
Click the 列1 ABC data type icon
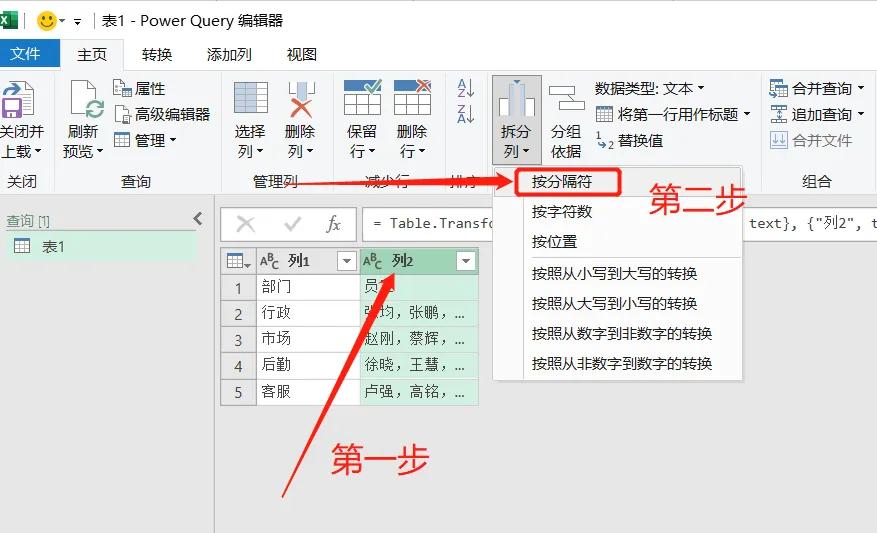[x=270, y=261]
